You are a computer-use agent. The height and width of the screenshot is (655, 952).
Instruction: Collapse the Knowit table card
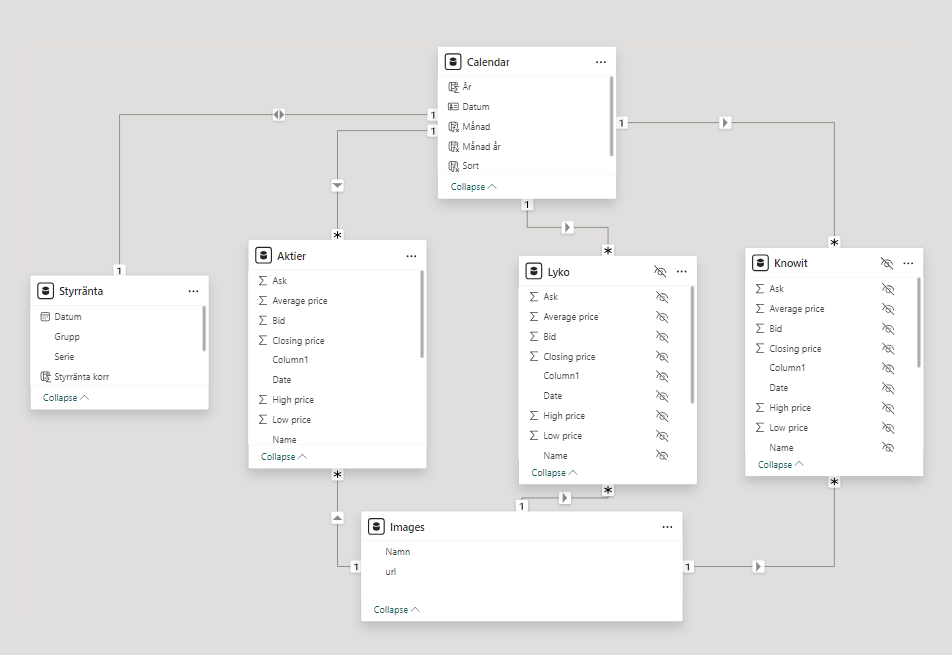coord(781,464)
